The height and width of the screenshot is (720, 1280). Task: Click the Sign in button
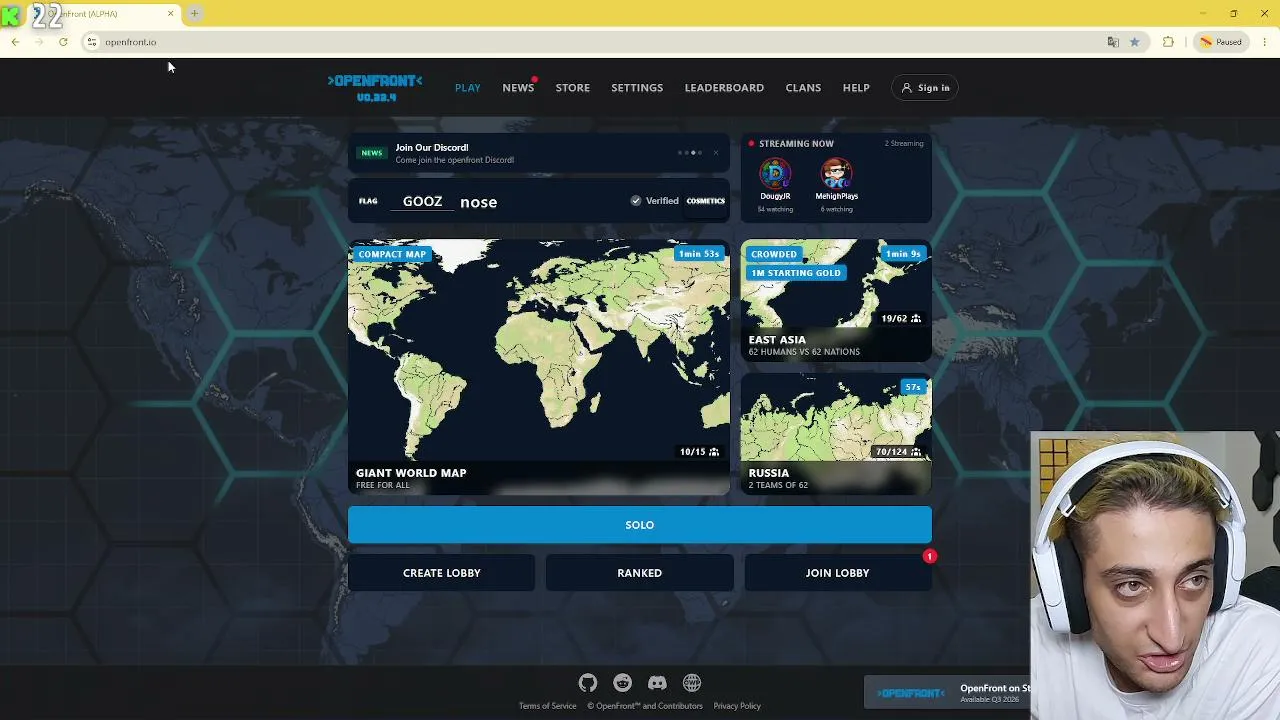click(x=926, y=88)
